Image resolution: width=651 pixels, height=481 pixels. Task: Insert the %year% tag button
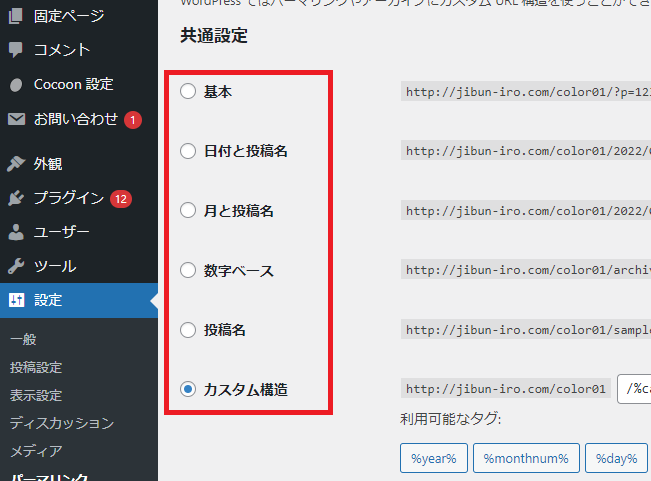pyautogui.click(x=434, y=458)
